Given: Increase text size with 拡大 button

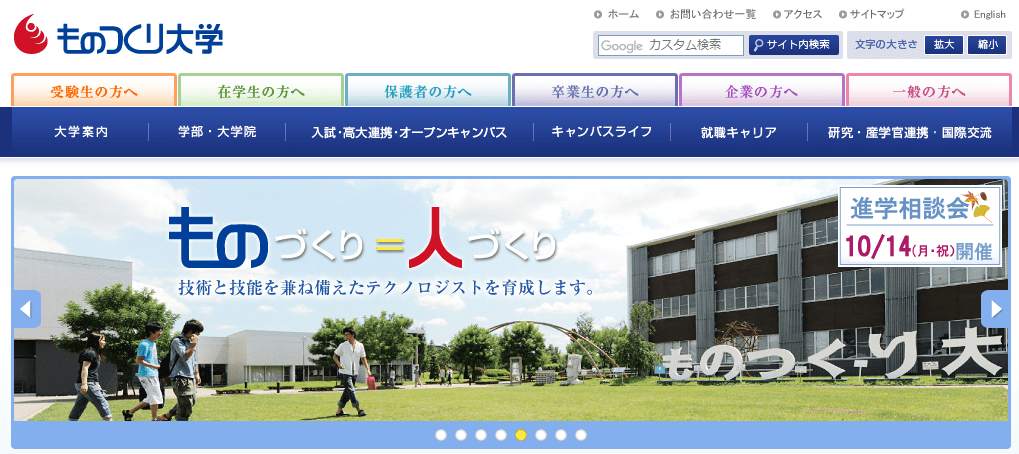Looking at the screenshot, I should [945, 45].
